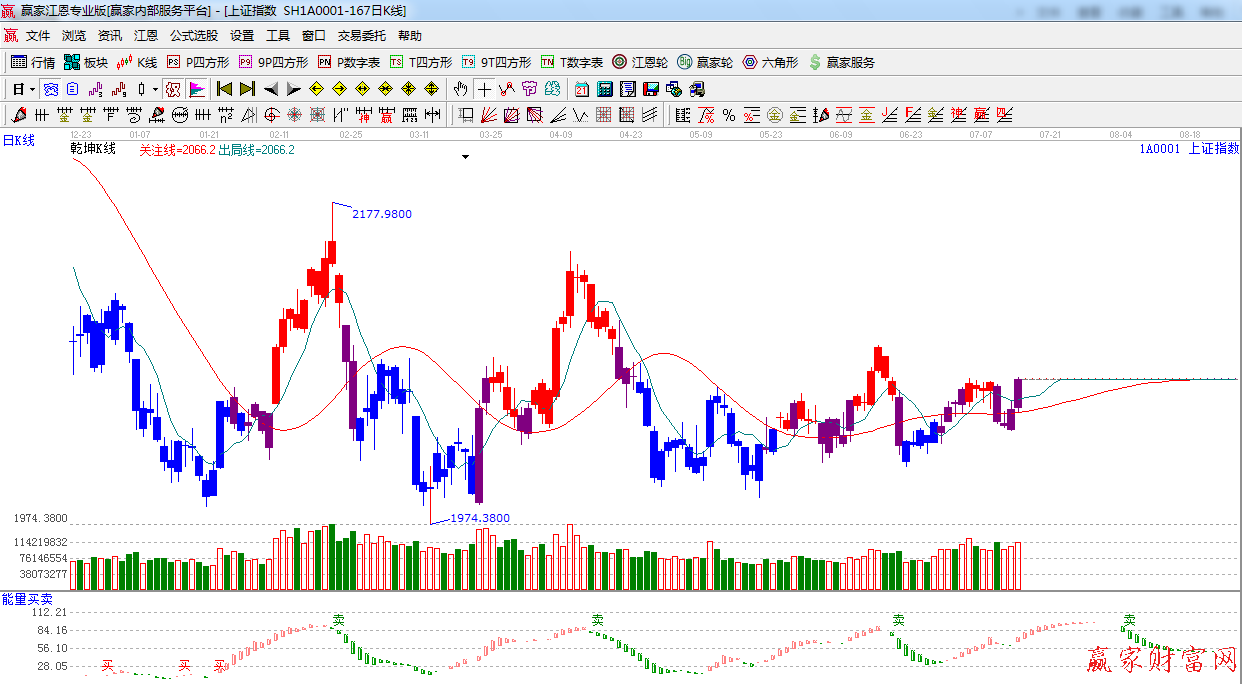The image size is (1242, 684).
Task: Open the 江恩轮 (Gann wheel) tool
Action: (640, 62)
